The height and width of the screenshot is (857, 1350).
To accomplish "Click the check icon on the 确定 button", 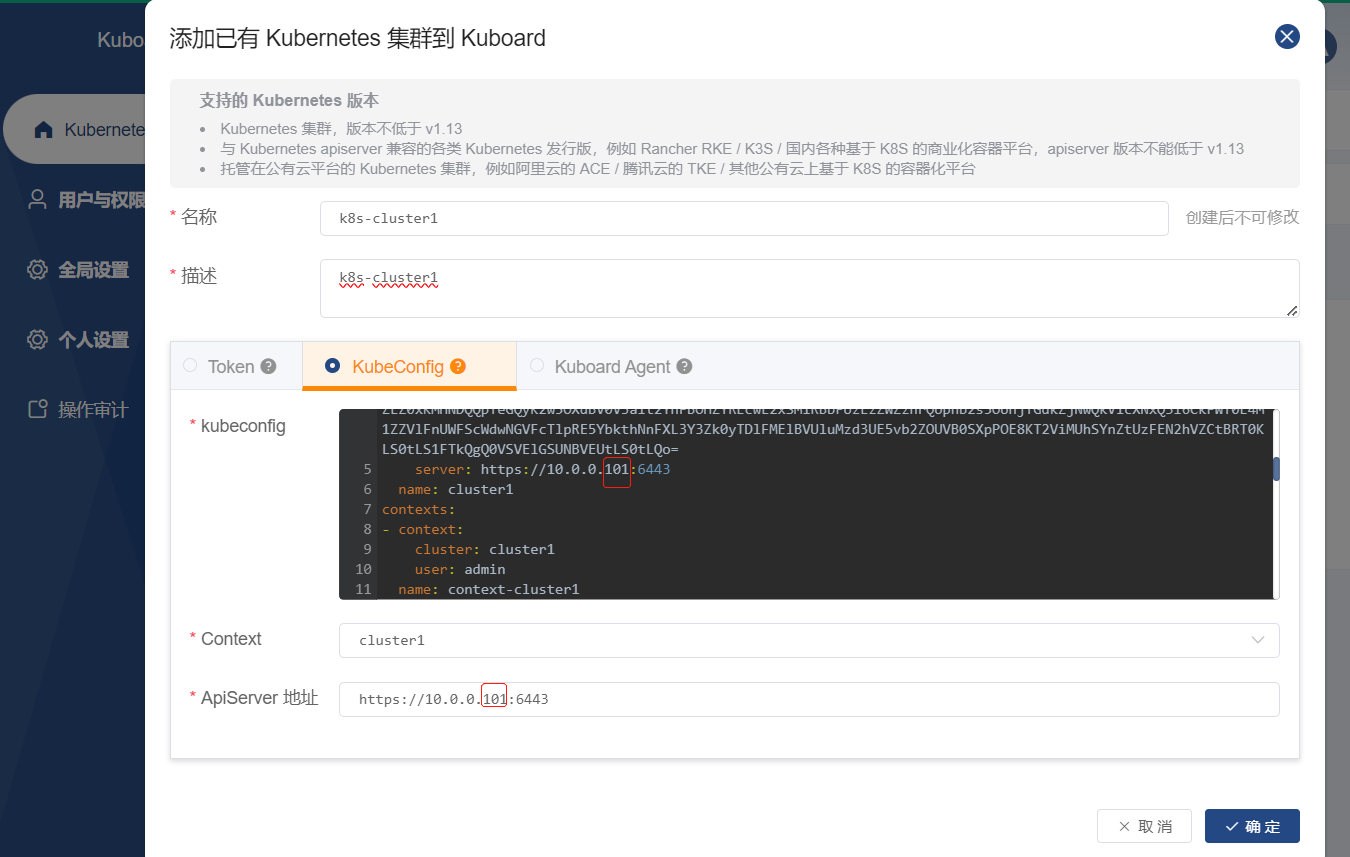I will [1231, 826].
